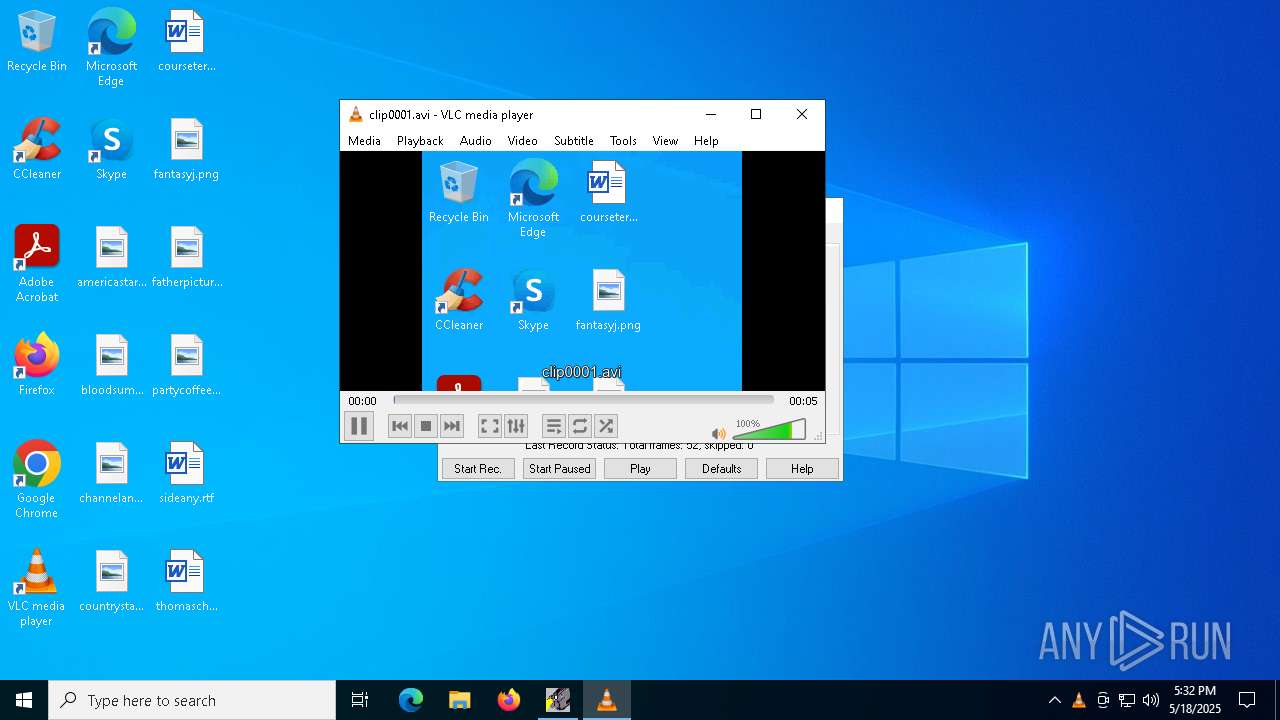
Task: Open the Subtitle menu
Action: point(574,141)
